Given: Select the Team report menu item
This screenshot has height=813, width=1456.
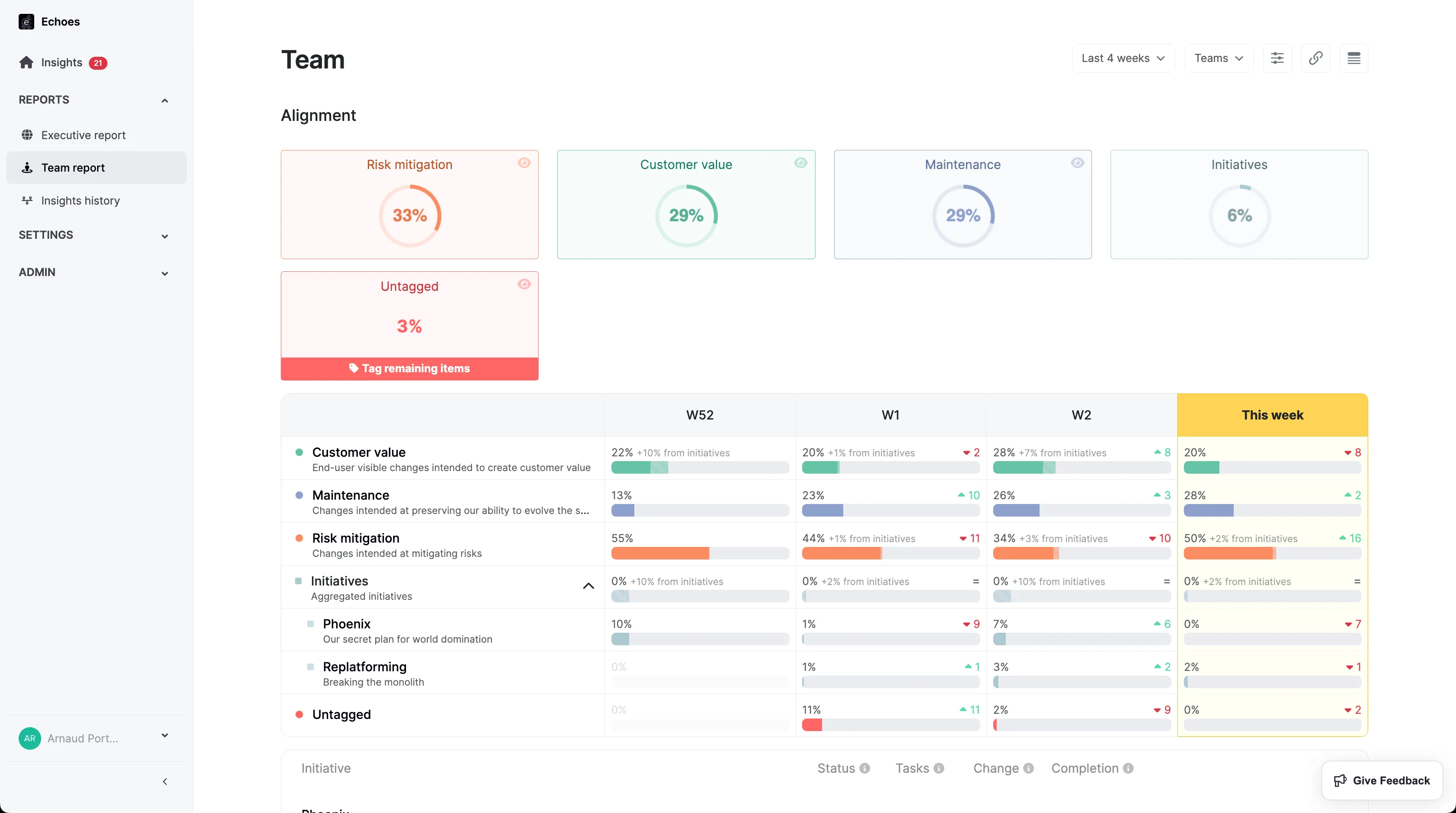Looking at the screenshot, I should tap(96, 168).
